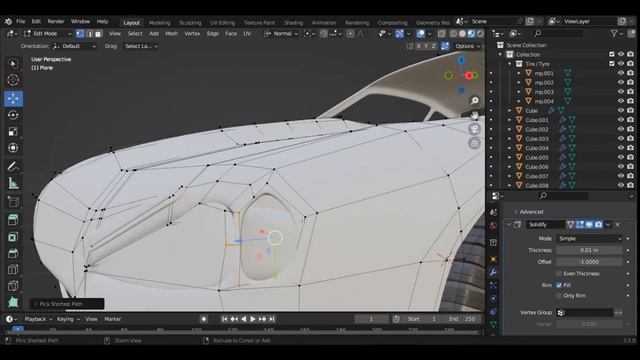Activate the Rotate tool
This screenshot has width=640, height=360.
pos(13,115)
